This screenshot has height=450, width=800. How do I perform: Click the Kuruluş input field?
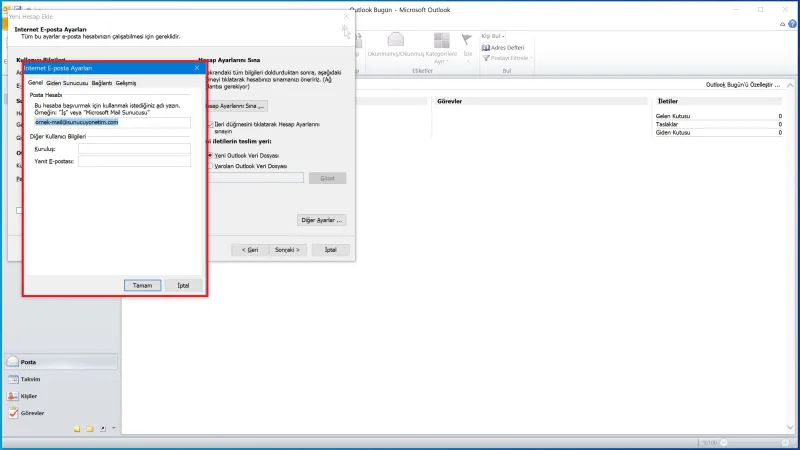134,148
